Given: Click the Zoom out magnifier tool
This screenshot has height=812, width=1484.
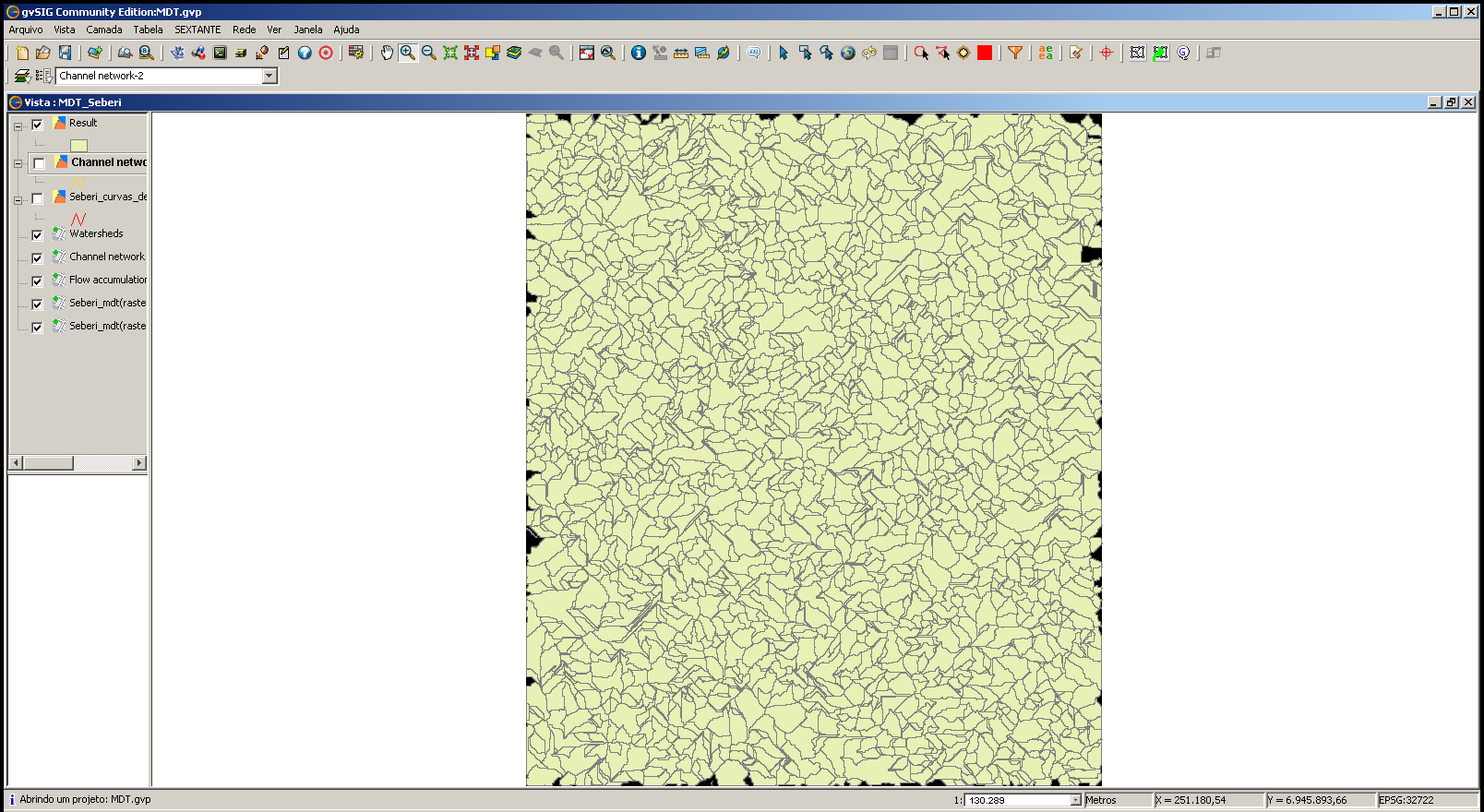Looking at the screenshot, I should point(429,53).
